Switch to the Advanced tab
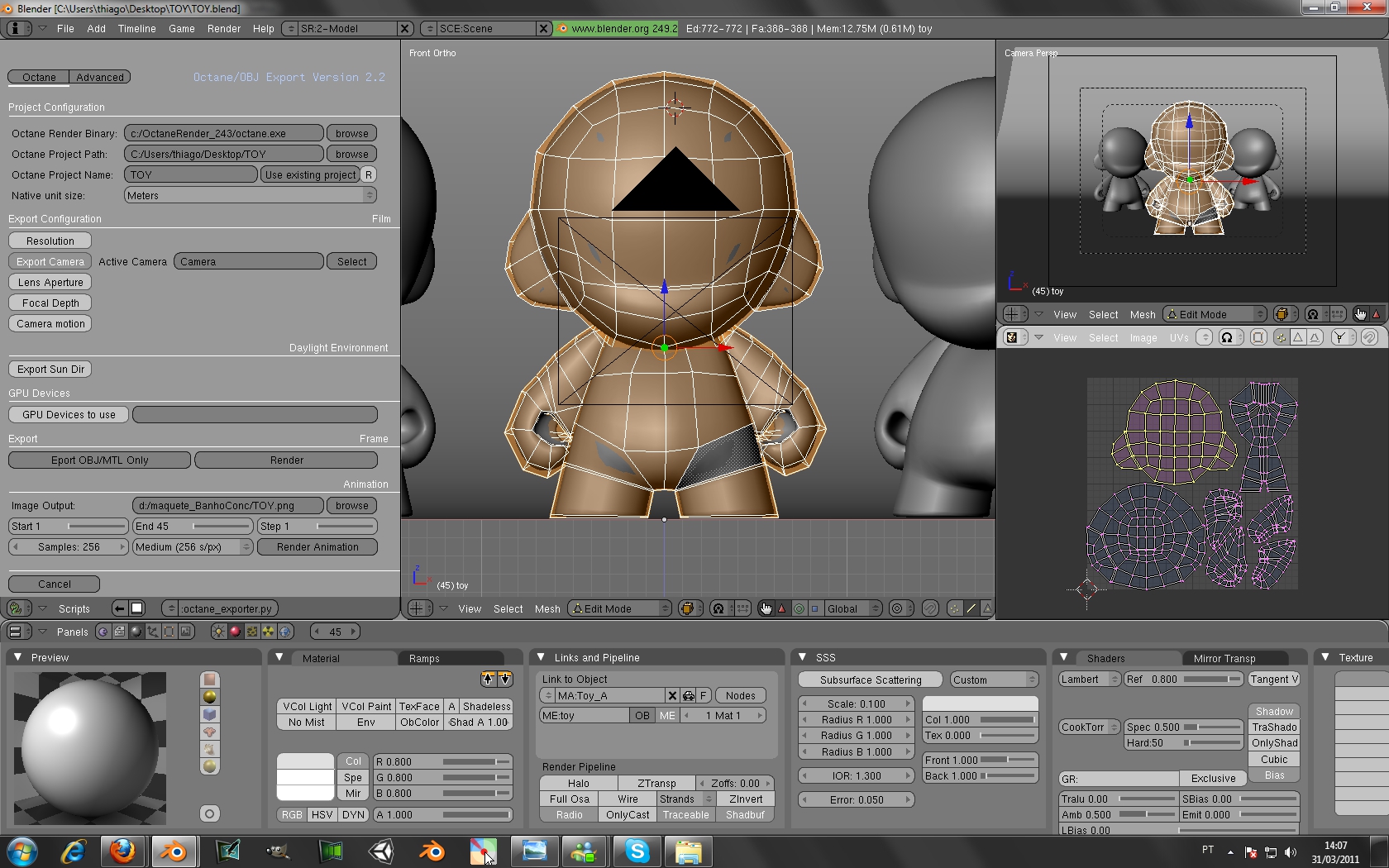1389x868 pixels. pos(100,78)
